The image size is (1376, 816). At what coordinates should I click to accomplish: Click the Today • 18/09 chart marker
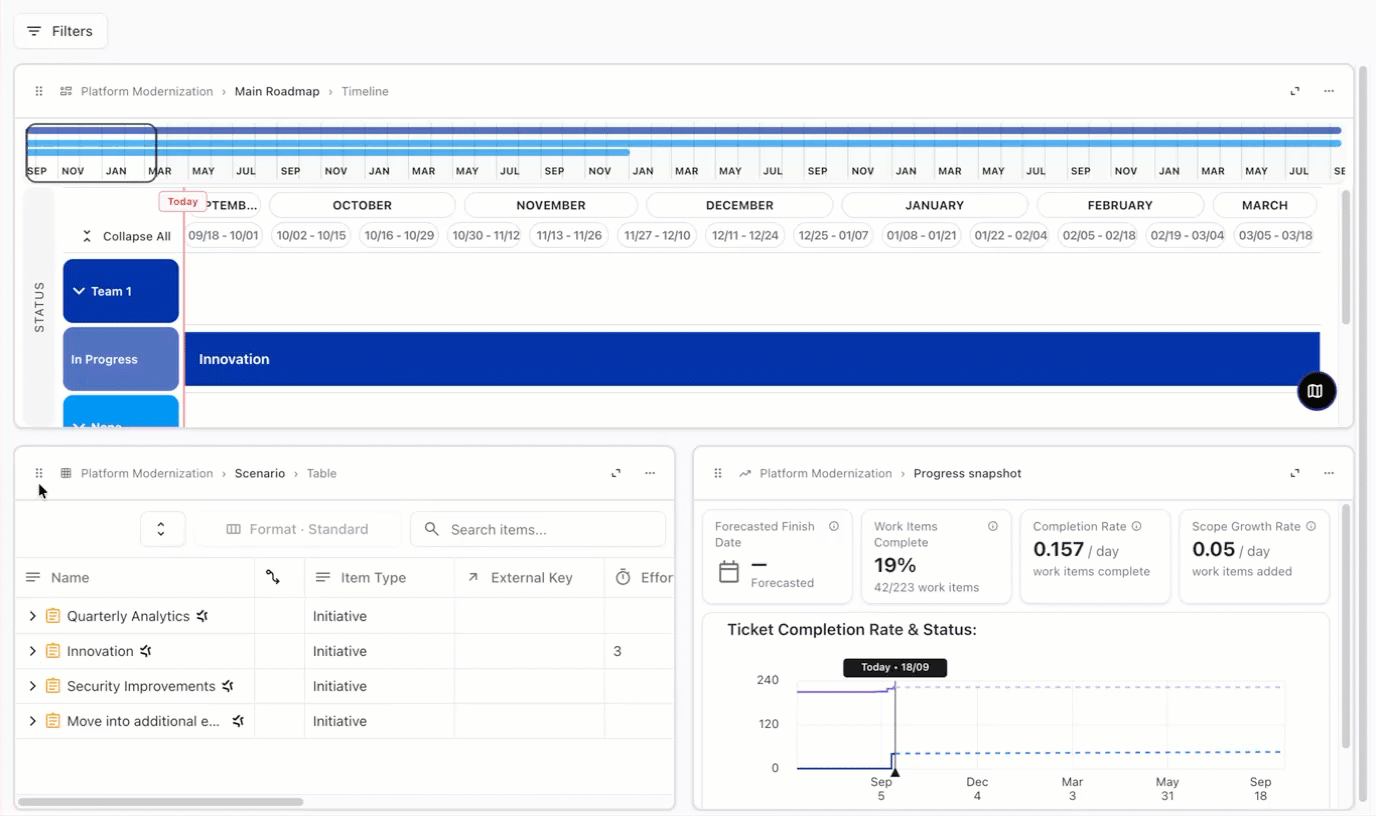tap(894, 667)
